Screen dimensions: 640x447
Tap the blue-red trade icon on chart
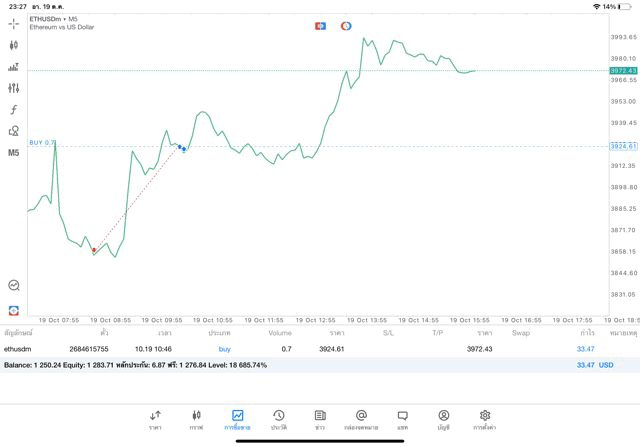320,26
